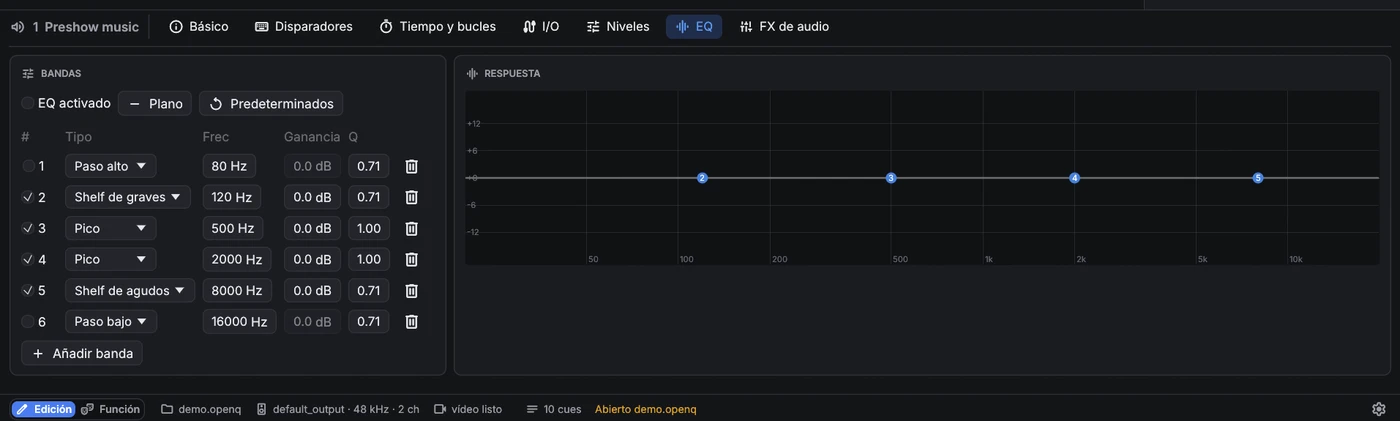Switch to Edición mode

[43, 409]
